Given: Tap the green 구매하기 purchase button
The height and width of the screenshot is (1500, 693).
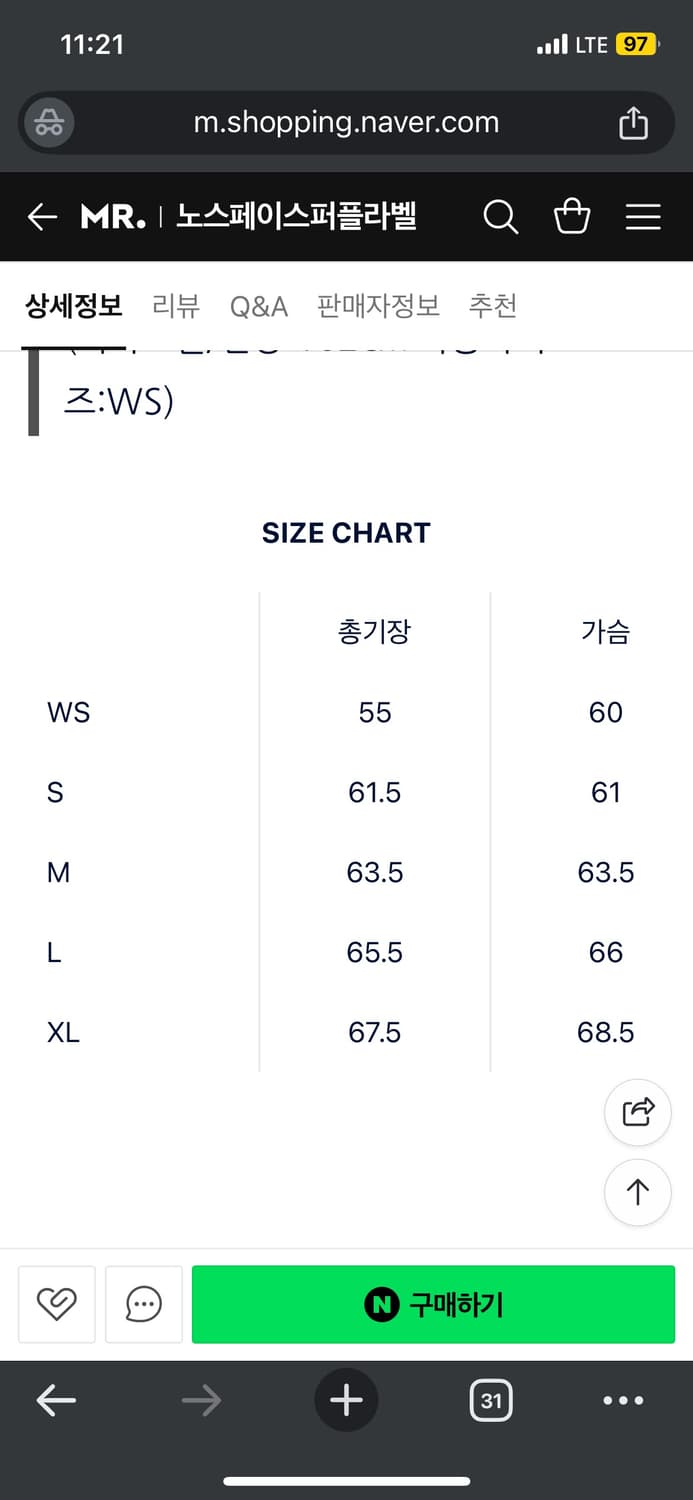Looking at the screenshot, I should coord(432,1304).
